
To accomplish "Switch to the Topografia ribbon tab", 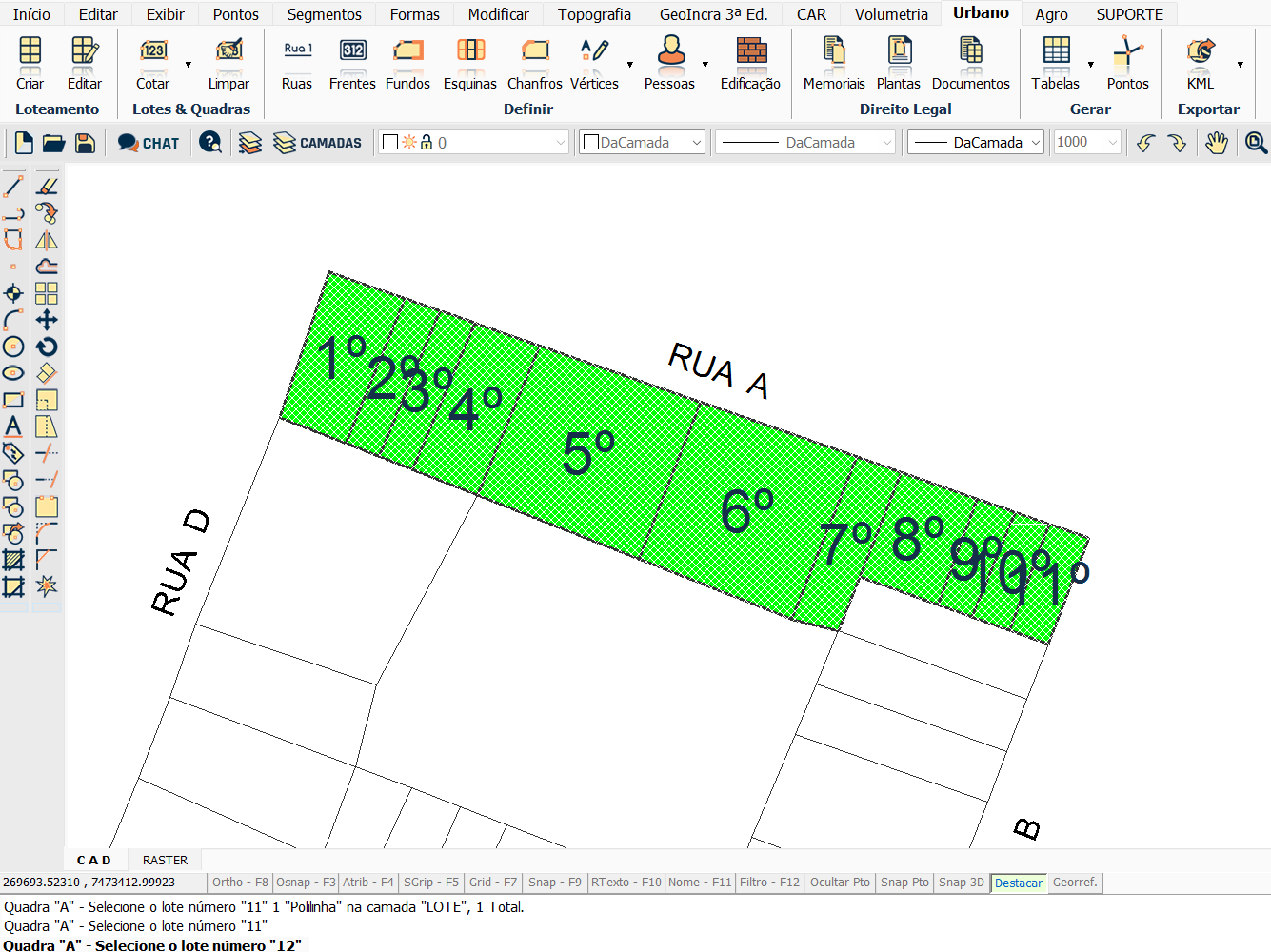I will [x=594, y=14].
